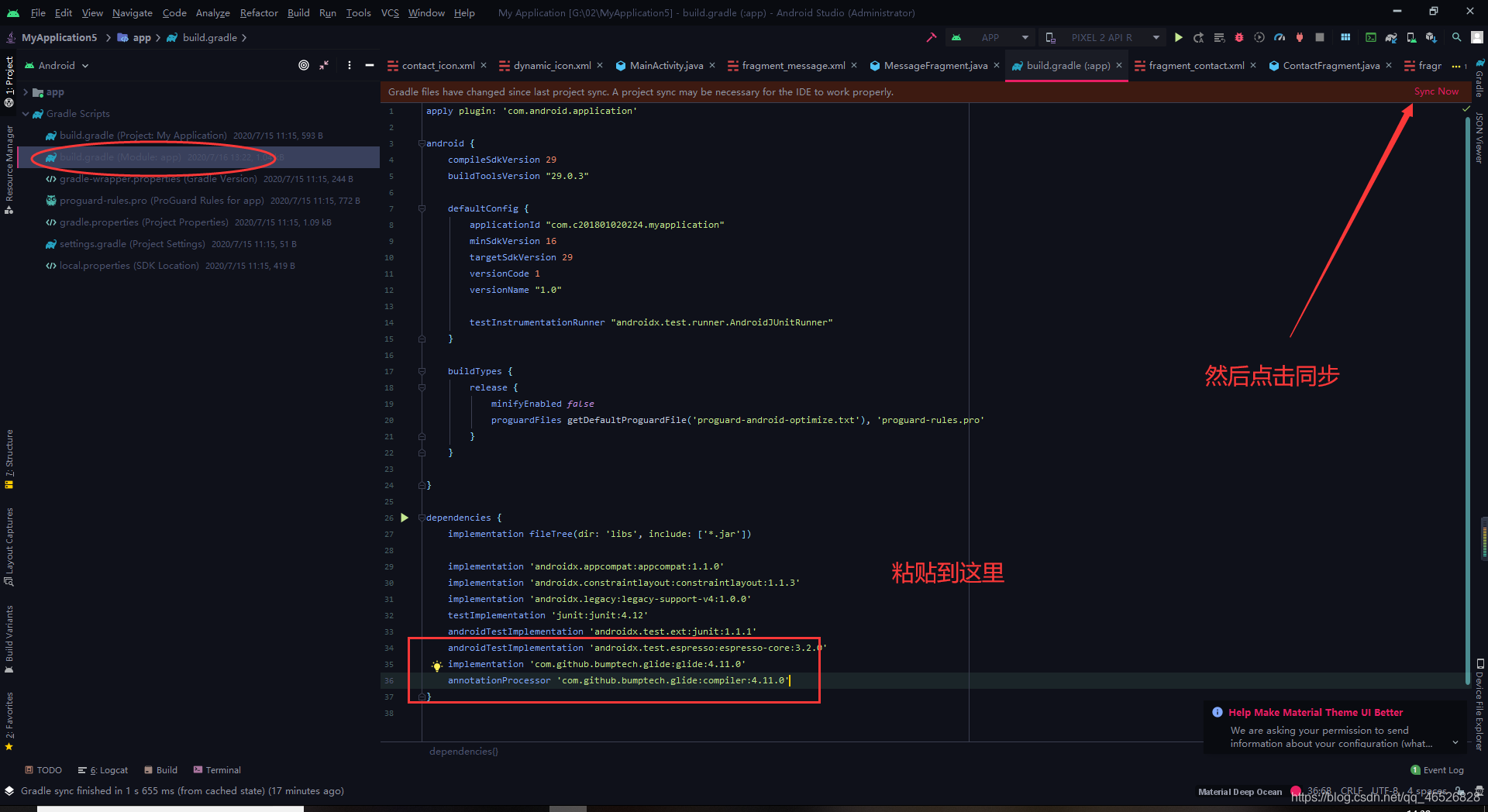1488x812 pixels.
Task: Toggle the Build Variants side panel
Action: (9, 639)
